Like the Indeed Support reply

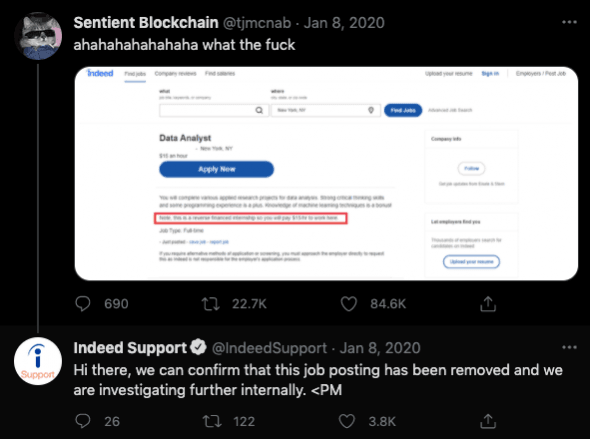pos(347,421)
